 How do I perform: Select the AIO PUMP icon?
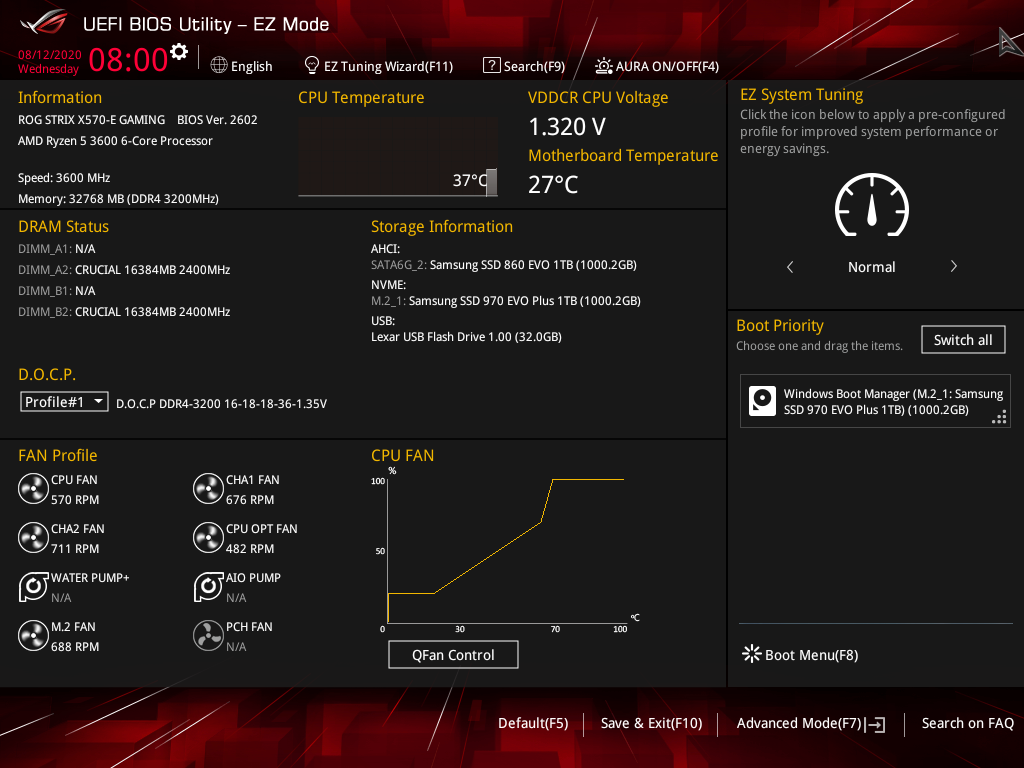208,586
